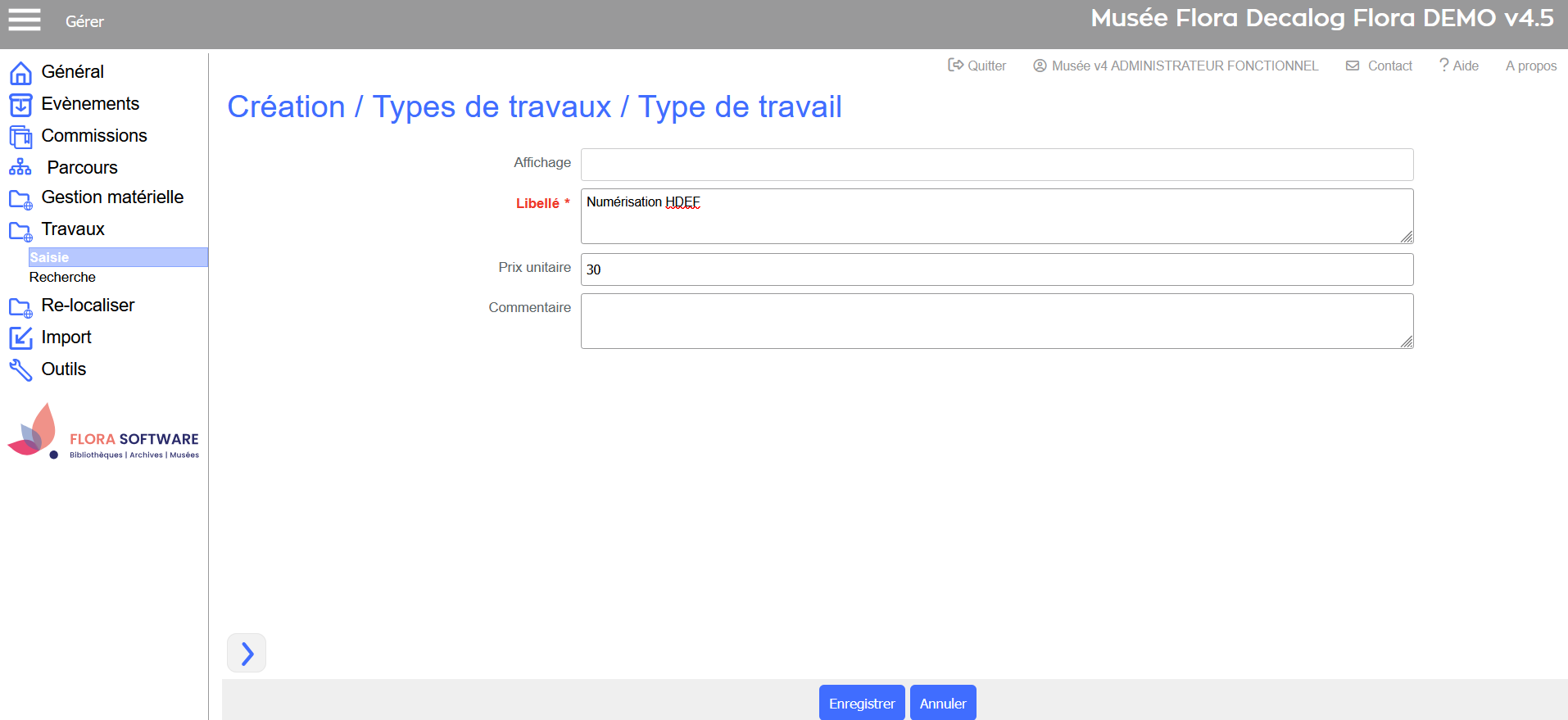Click the Outils wrench icon
Image resolution: width=1568 pixels, height=720 pixels.
coord(20,370)
